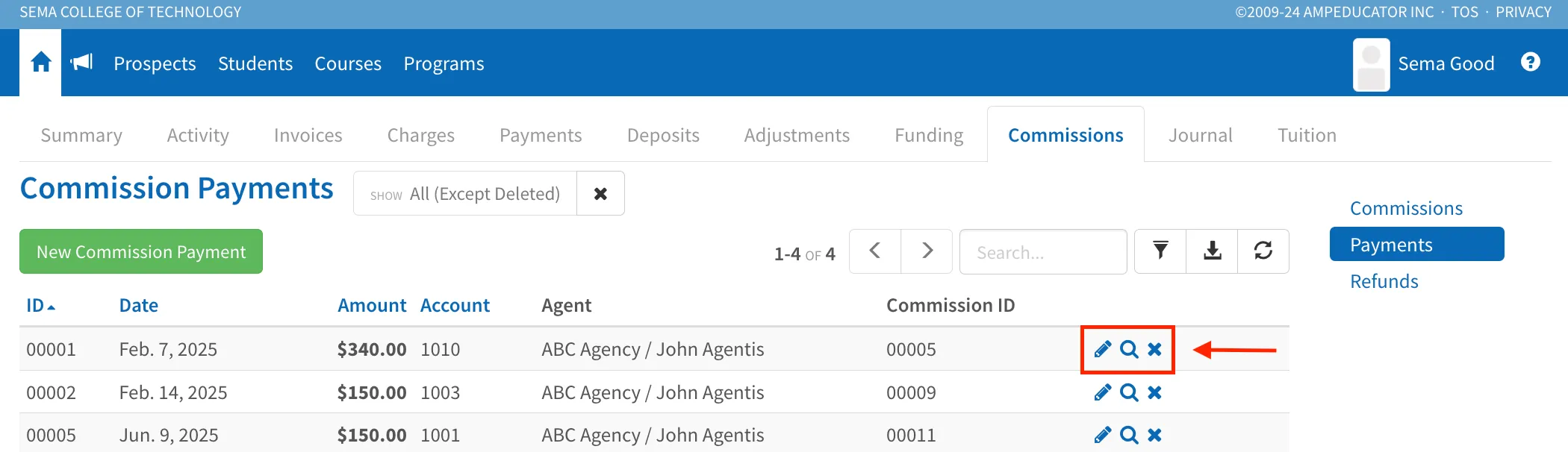Go to the Home icon
The image size is (1568, 452).
[x=41, y=62]
